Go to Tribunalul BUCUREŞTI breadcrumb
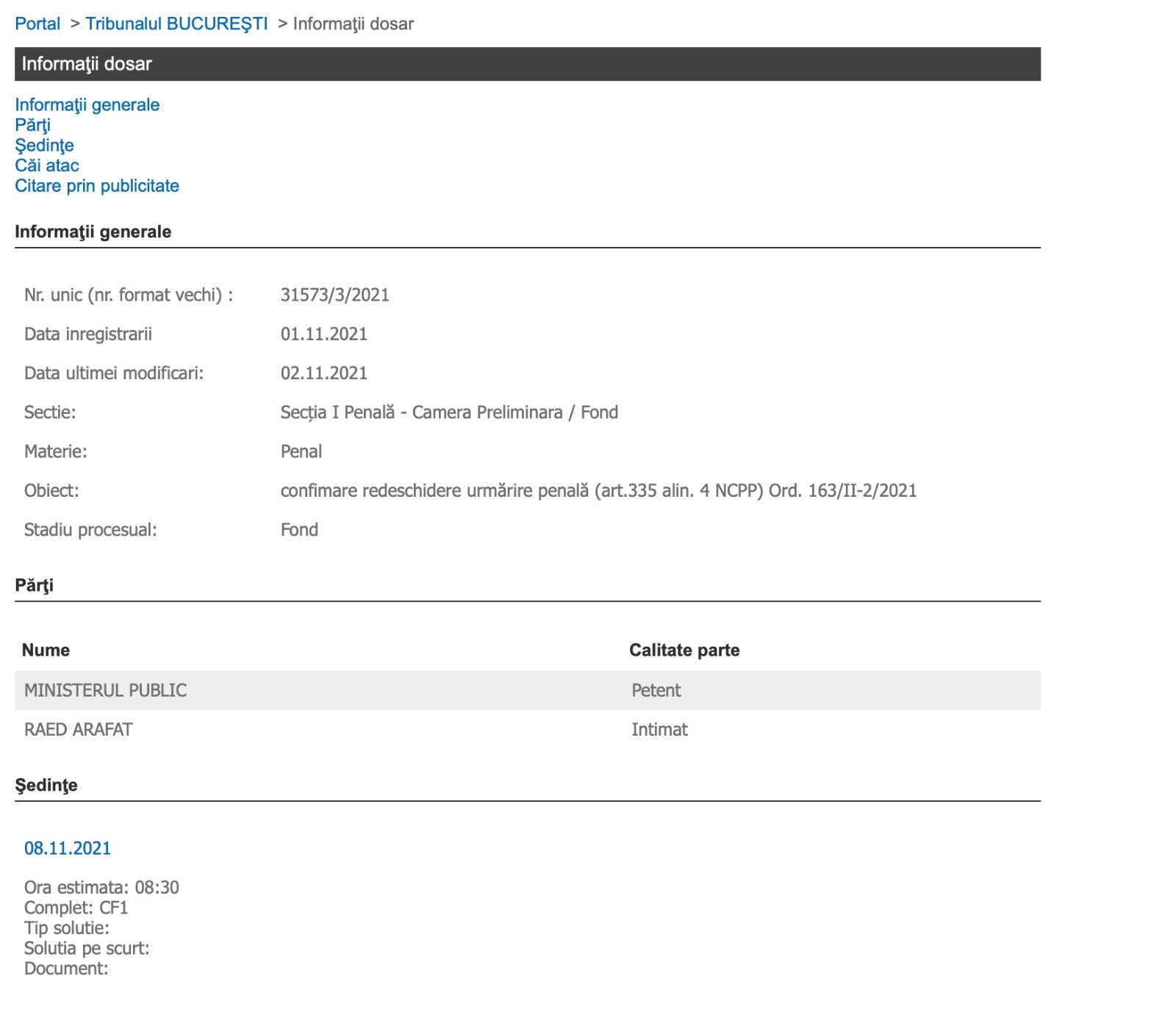This screenshot has height=1034, width=1176. coord(176,24)
